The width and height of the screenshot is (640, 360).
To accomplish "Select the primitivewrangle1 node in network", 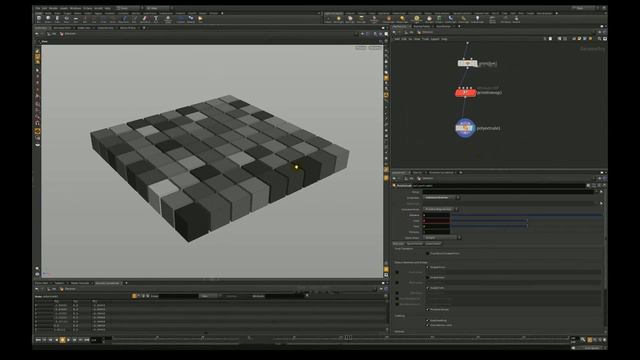I will click(x=466, y=93).
